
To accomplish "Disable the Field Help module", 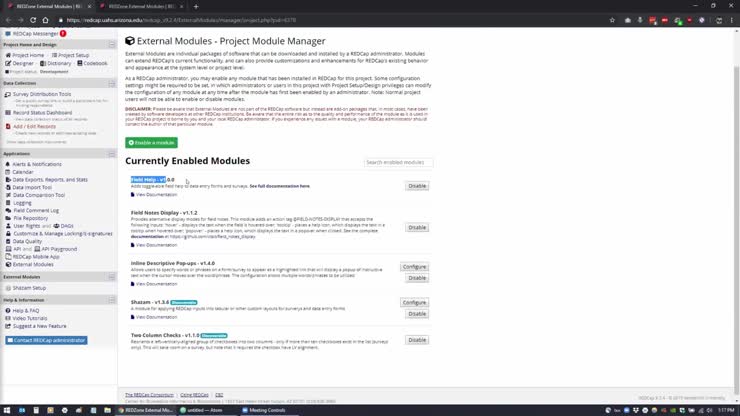I will (417, 185).
